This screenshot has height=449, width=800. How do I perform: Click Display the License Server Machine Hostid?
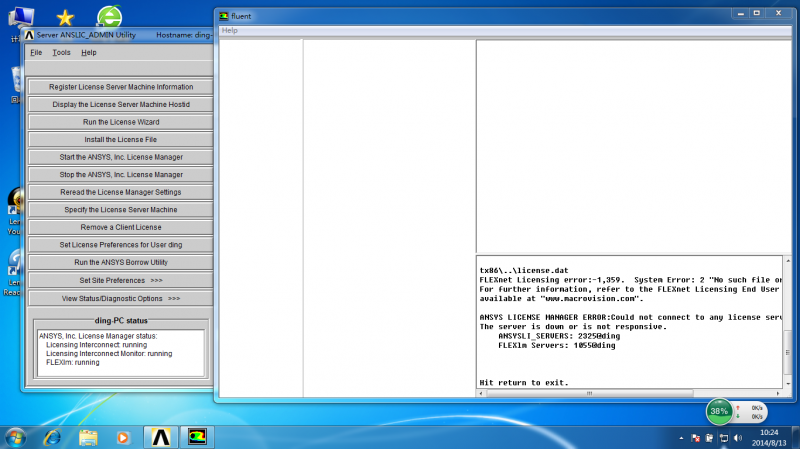coord(121,104)
